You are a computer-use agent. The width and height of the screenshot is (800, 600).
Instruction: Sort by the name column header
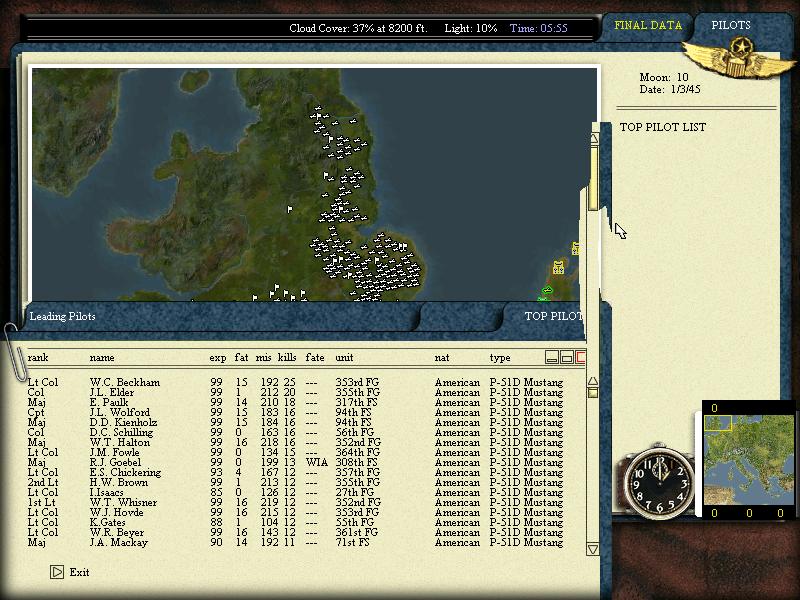[x=102, y=358]
